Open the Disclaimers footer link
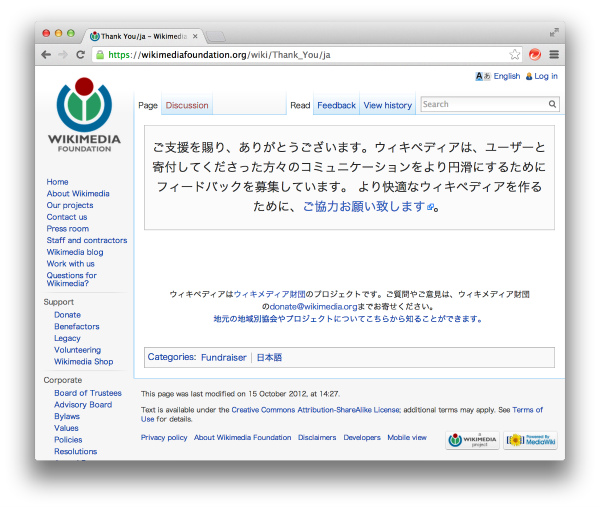This screenshot has height=509, width=600. (317, 437)
